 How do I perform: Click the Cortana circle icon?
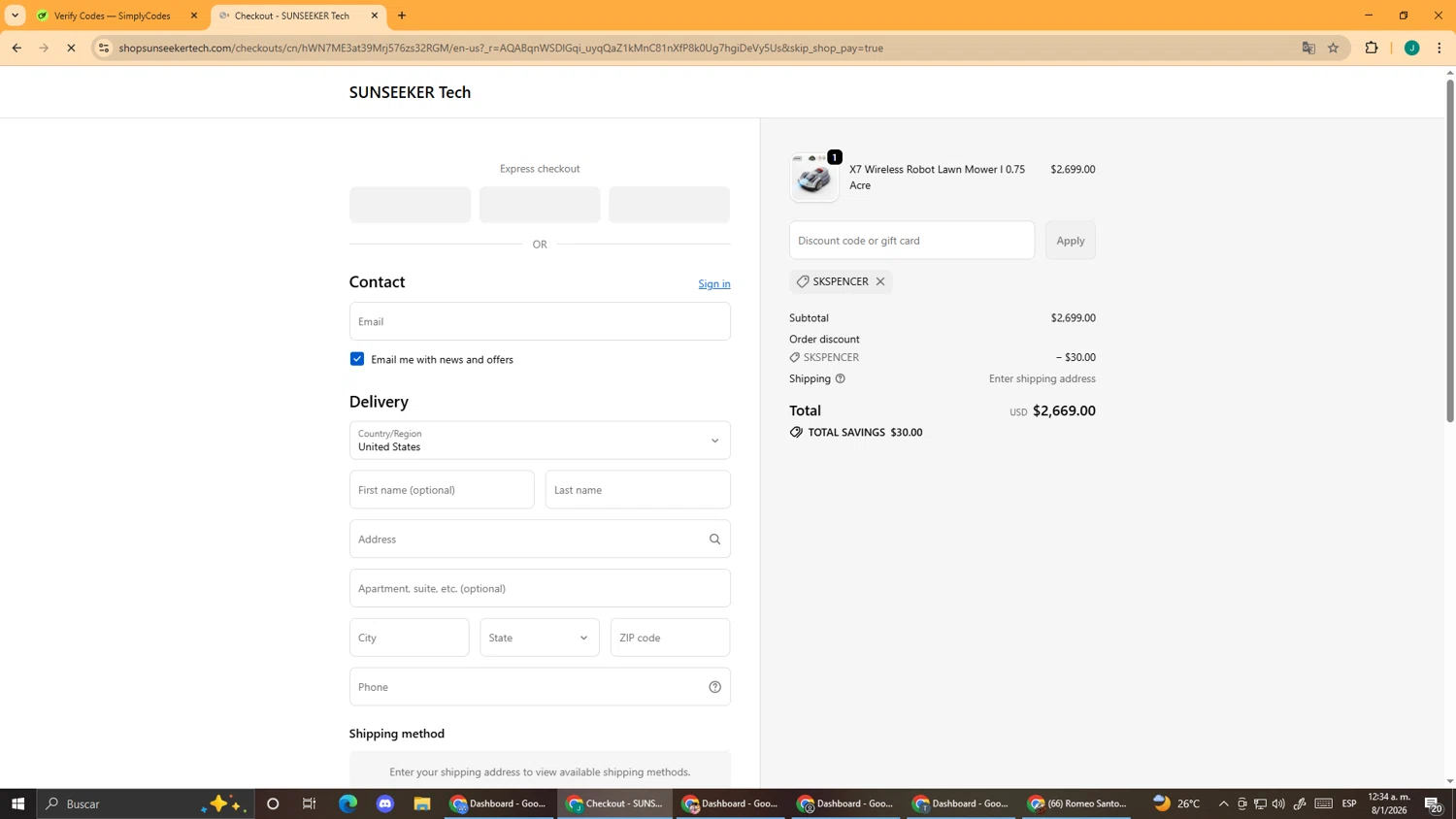[273, 803]
